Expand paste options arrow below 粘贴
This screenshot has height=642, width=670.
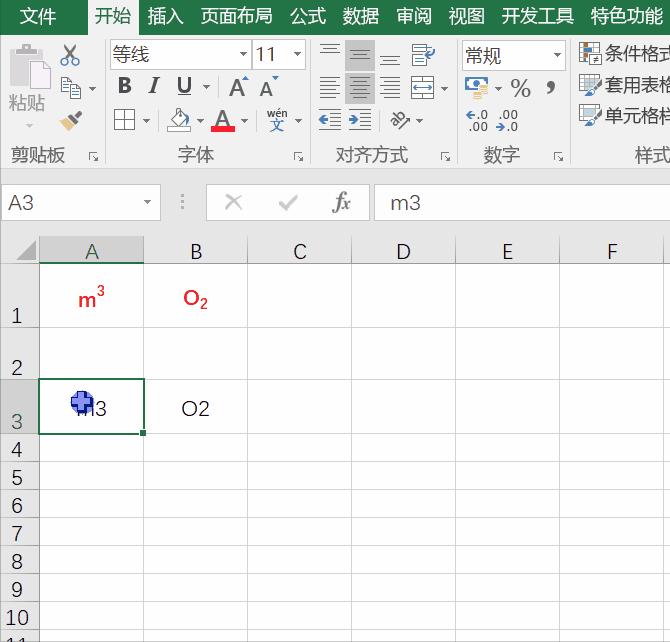[x=29, y=126]
